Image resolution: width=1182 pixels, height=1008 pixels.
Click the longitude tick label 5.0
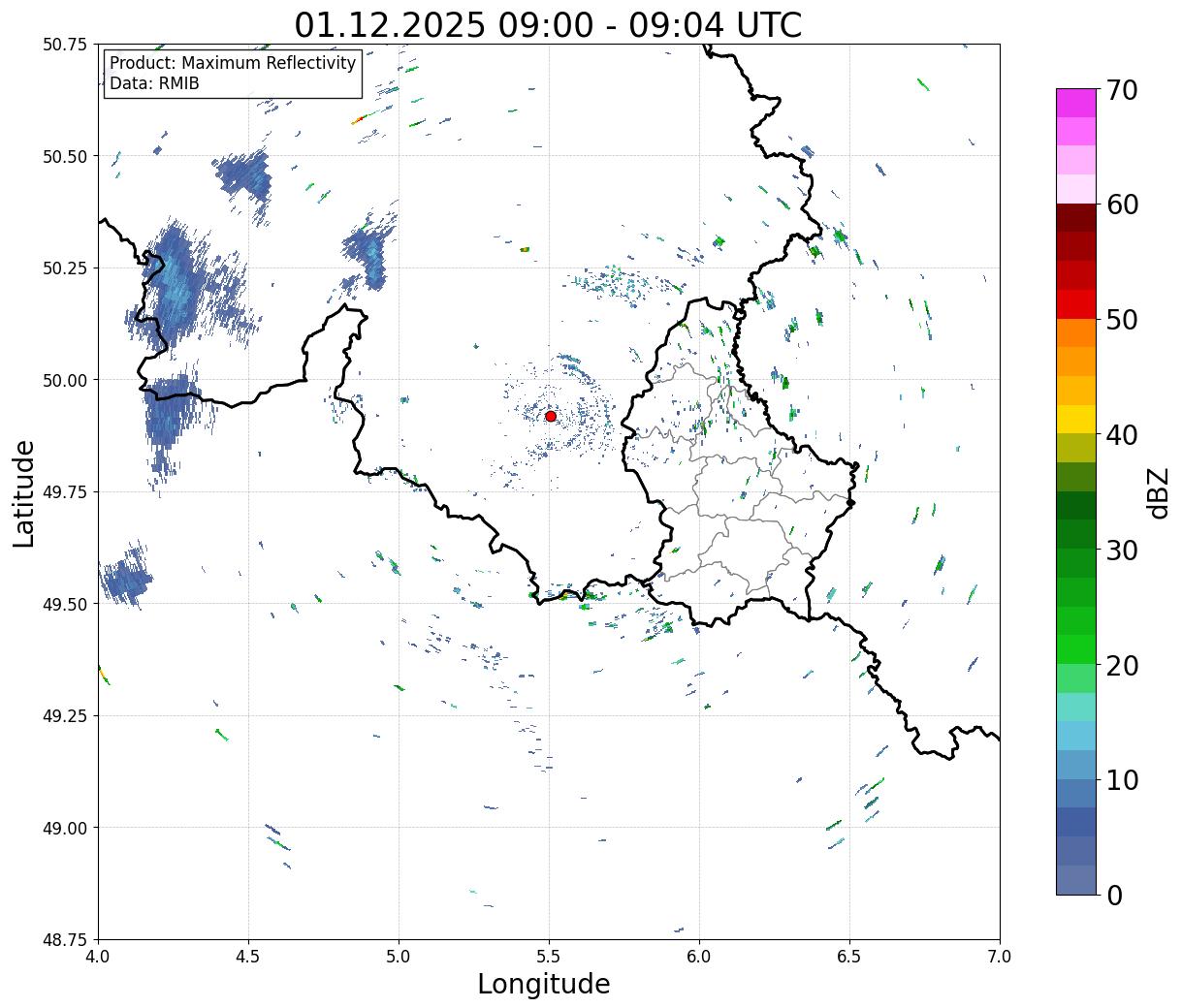tap(399, 957)
